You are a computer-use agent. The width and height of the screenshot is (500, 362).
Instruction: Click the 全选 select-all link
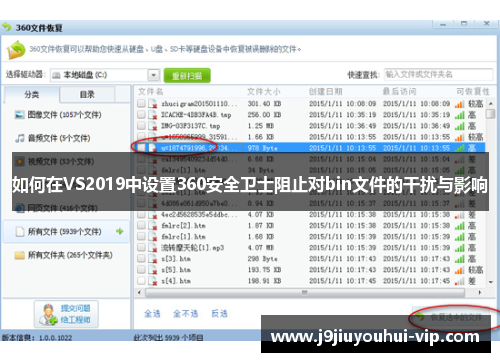[152, 313]
